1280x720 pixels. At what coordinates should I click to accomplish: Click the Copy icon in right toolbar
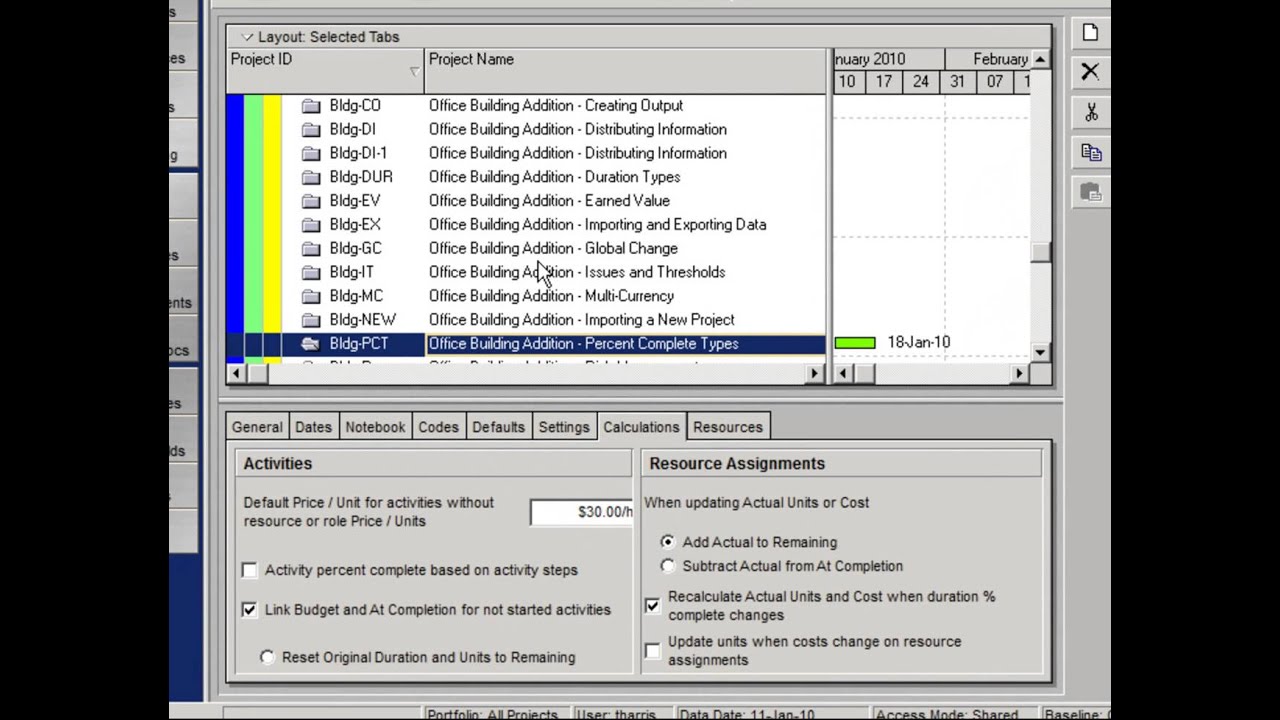[x=1090, y=152]
